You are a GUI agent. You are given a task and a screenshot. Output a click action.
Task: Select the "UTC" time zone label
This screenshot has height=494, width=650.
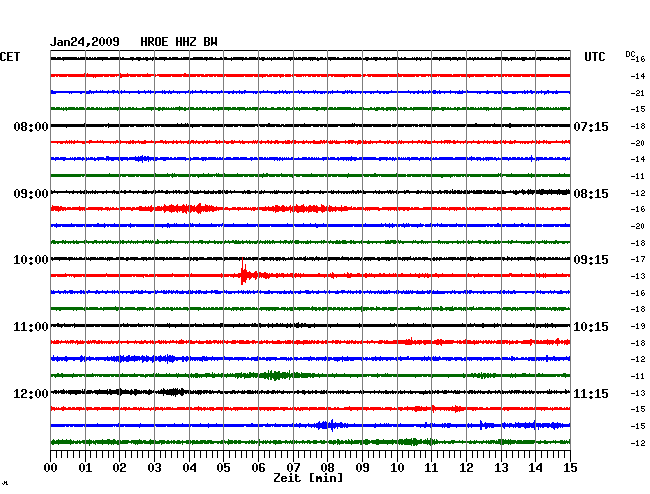tap(595, 57)
